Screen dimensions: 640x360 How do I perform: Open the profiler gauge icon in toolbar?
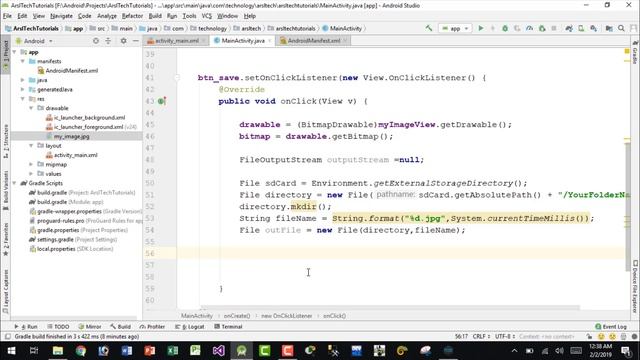[x=529, y=28]
